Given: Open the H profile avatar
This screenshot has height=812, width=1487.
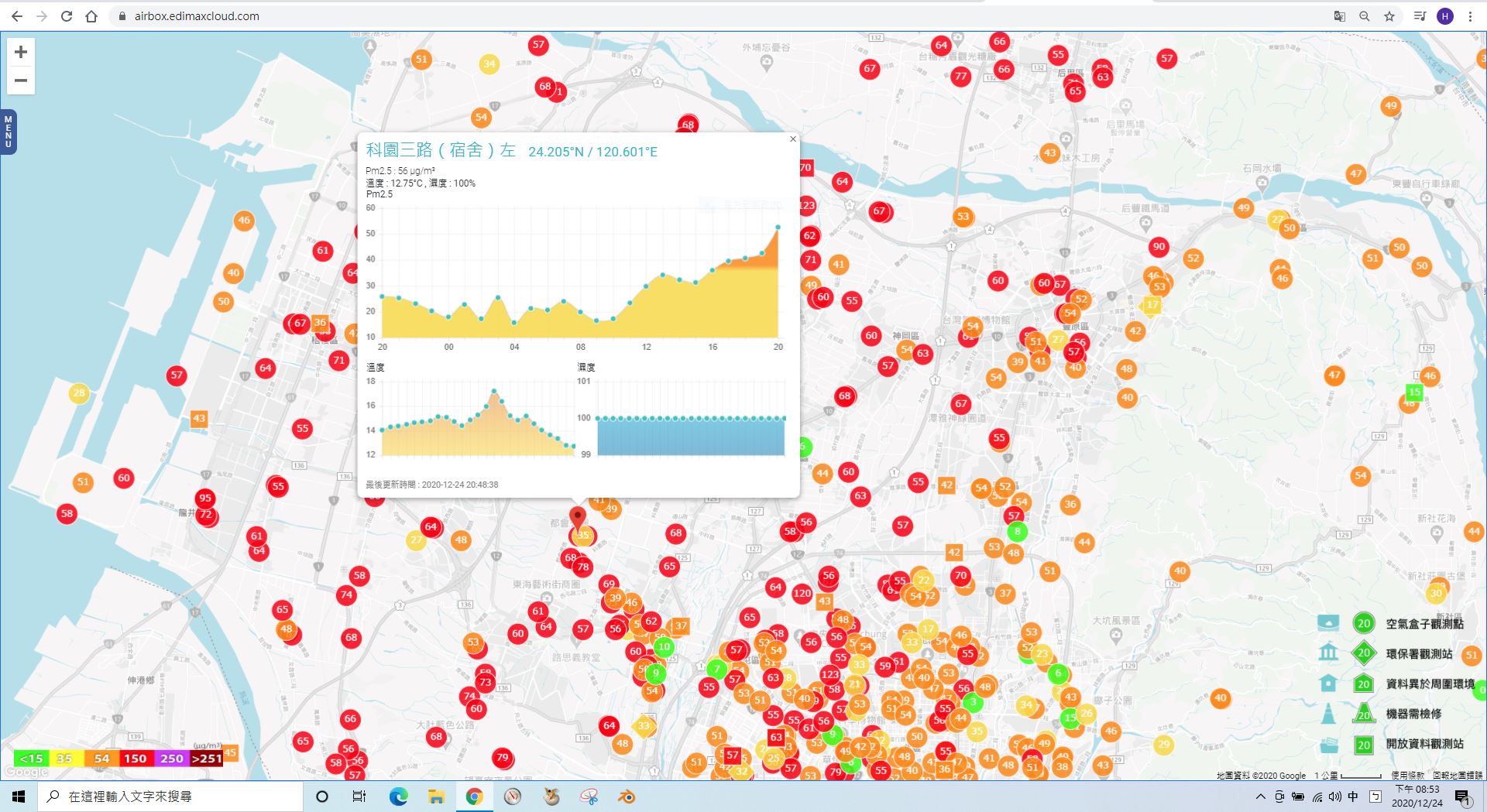Looking at the screenshot, I should coord(1445,16).
